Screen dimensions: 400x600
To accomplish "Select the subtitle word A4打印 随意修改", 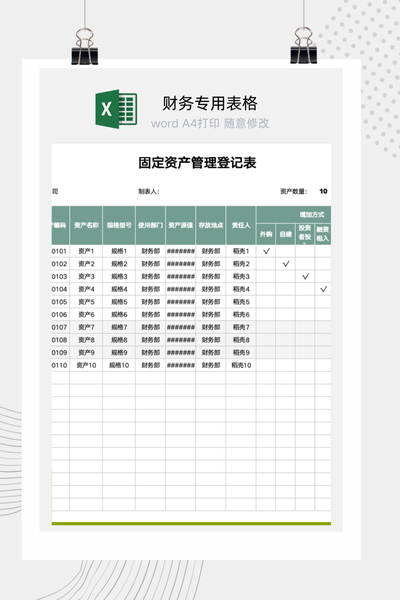I will 210,123.
